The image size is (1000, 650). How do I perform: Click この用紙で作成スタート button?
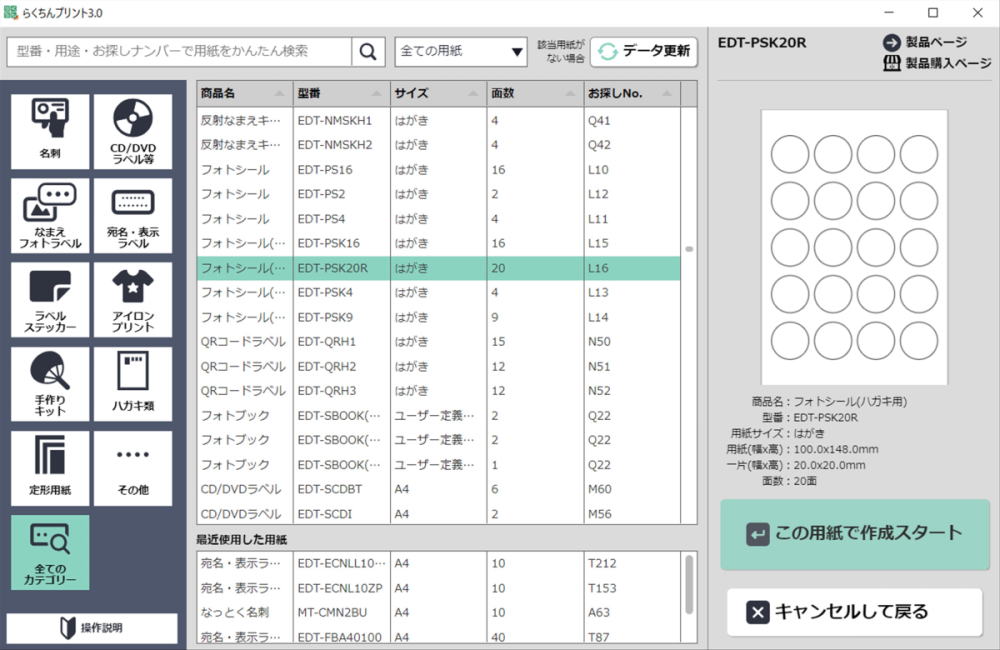(855, 533)
